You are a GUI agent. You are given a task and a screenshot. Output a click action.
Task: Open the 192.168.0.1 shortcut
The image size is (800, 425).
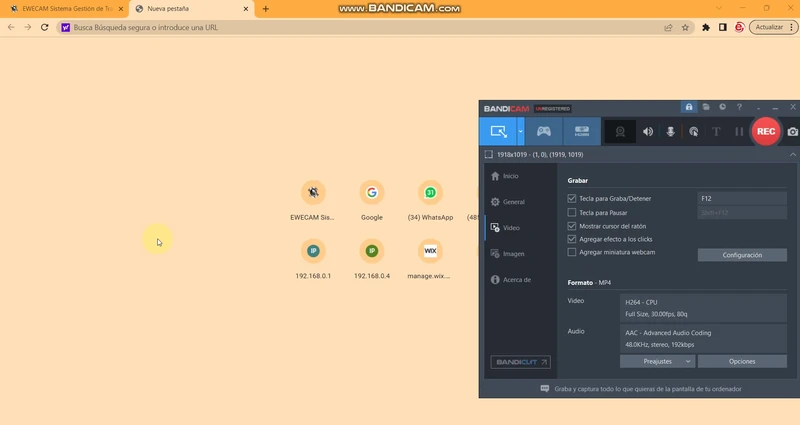click(313, 260)
